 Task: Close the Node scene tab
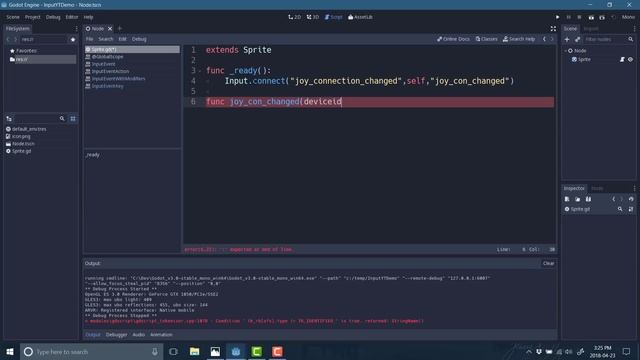tap(110, 29)
